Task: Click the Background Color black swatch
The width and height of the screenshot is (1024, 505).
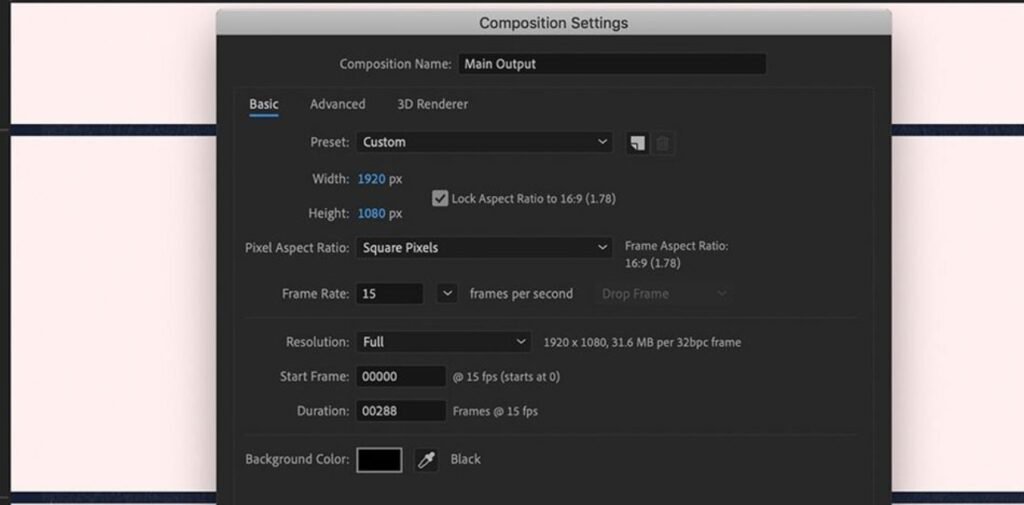Action: point(379,460)
